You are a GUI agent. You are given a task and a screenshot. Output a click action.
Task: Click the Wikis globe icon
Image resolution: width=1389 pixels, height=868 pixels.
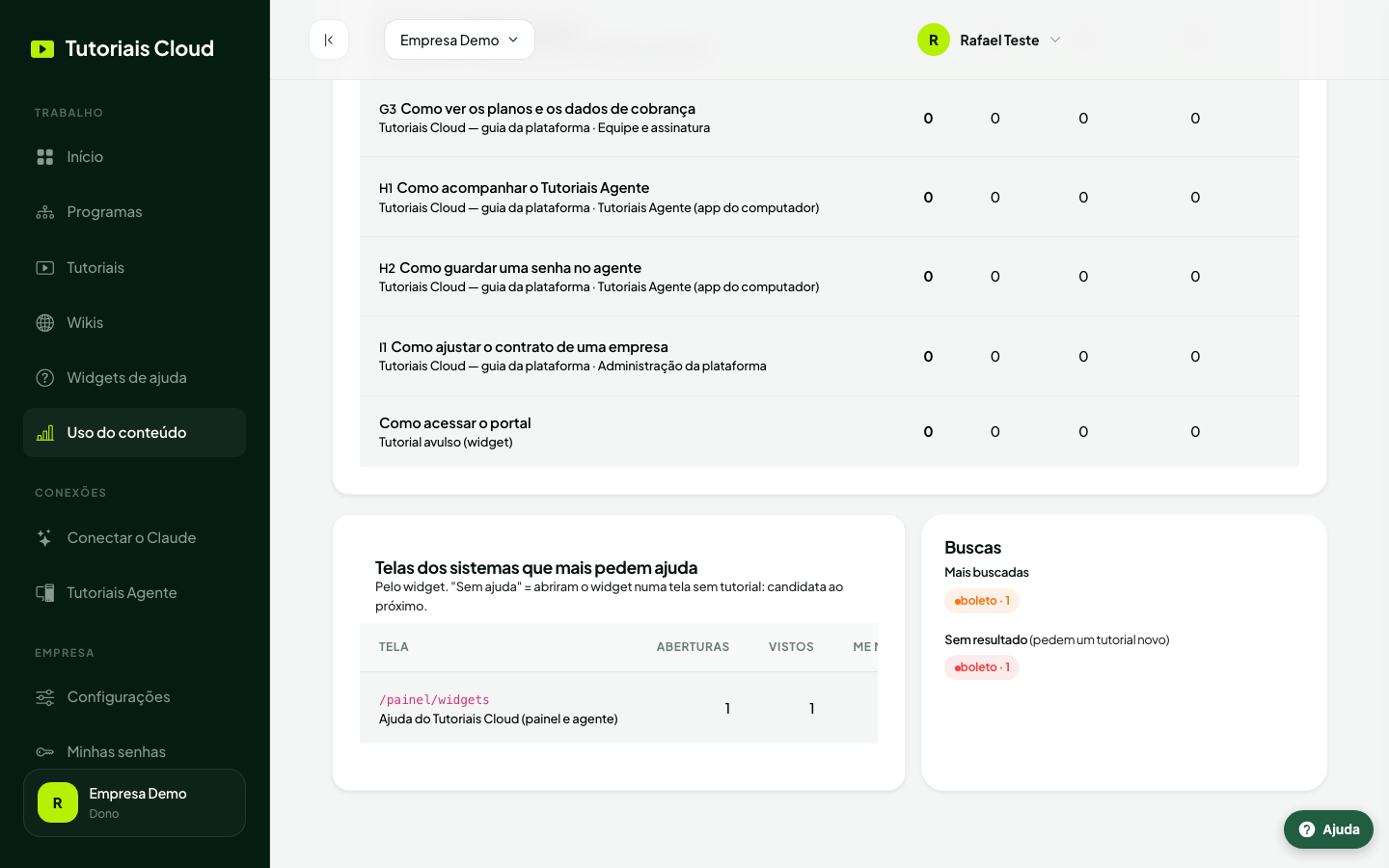[45, 323]
